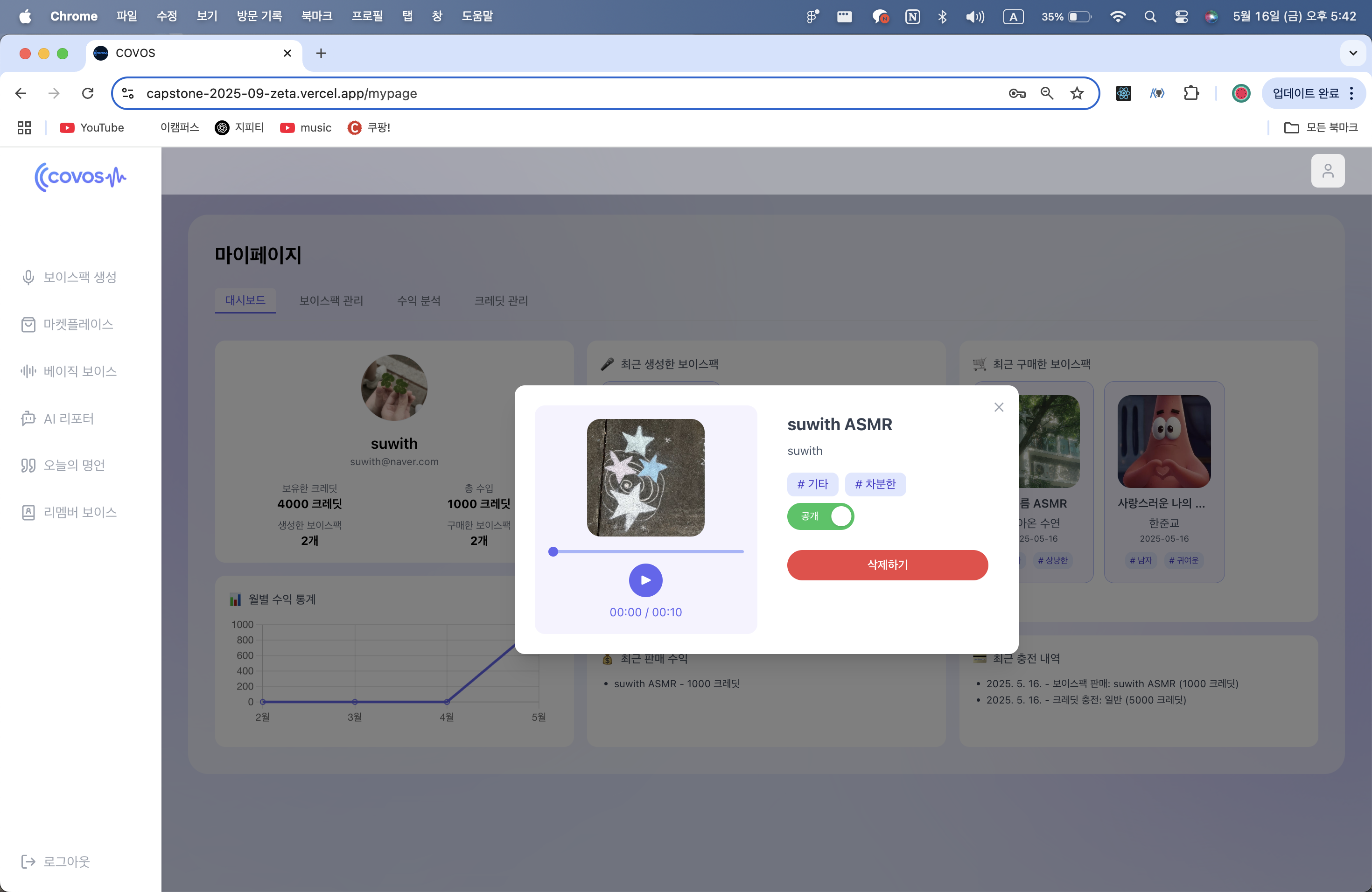Close the suwith ASMR modal dialog
The image size is (1372, 892).
[999, 407]
